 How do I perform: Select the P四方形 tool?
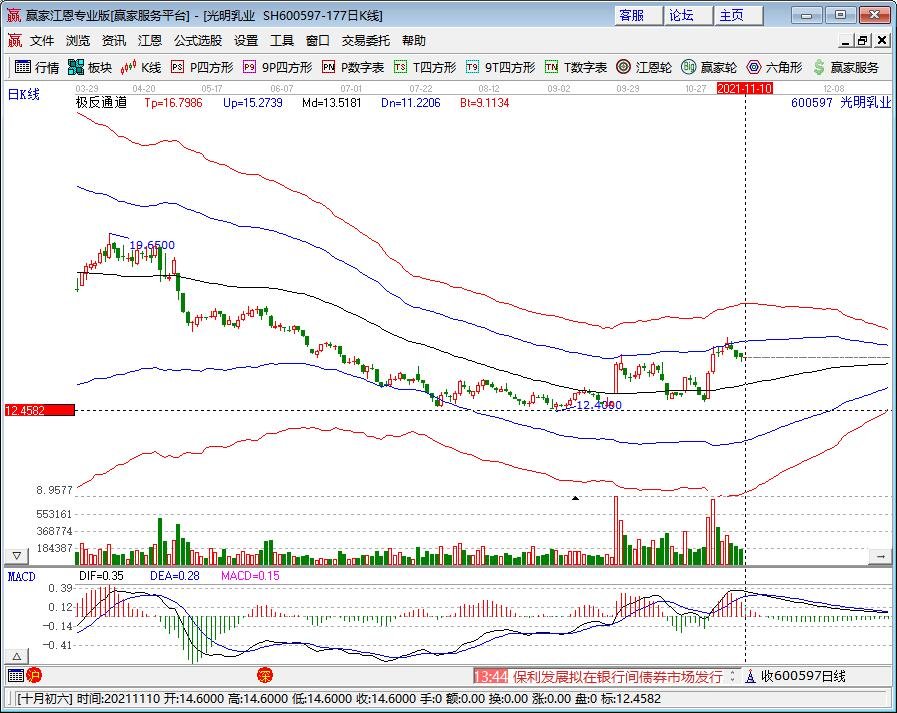click(x=202, y=67)
